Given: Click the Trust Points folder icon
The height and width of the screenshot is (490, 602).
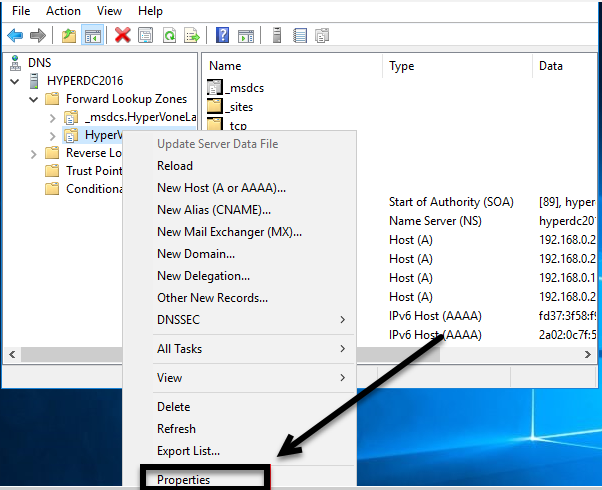Looking at the screenshot, I should [52, 171].
